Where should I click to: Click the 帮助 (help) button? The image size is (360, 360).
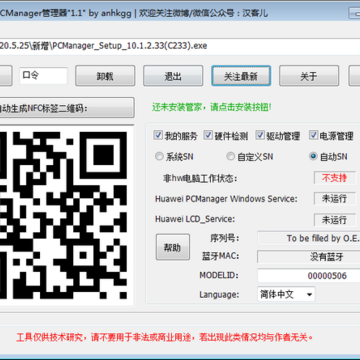click(x=173, y=247)
